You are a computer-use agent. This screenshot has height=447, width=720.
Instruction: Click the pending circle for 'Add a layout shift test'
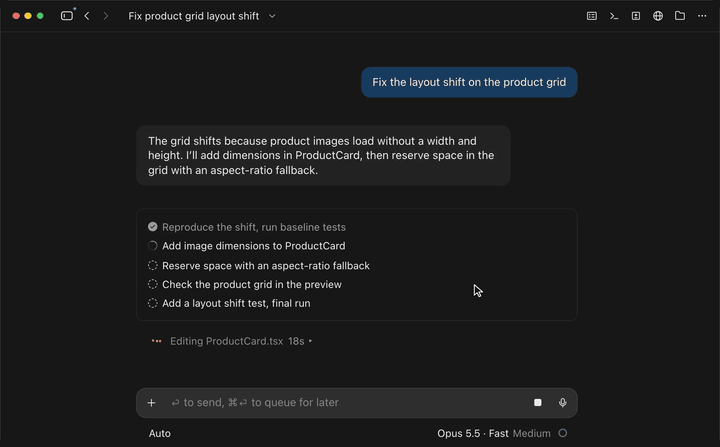tap(152, 303)
